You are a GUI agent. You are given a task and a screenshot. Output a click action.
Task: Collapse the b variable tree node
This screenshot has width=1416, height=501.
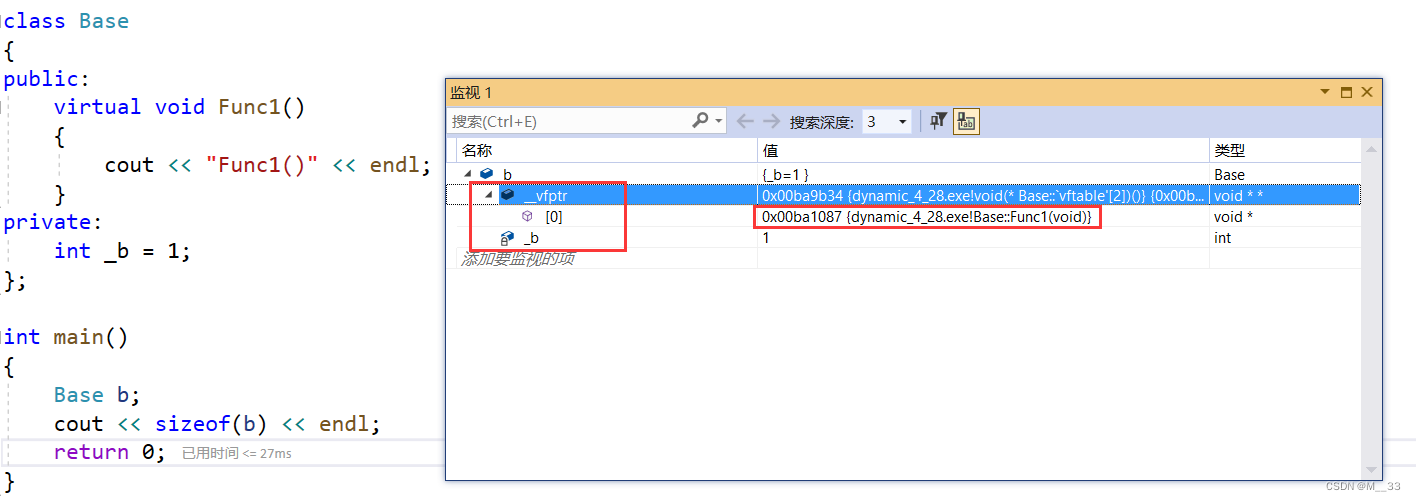[468, 174]
